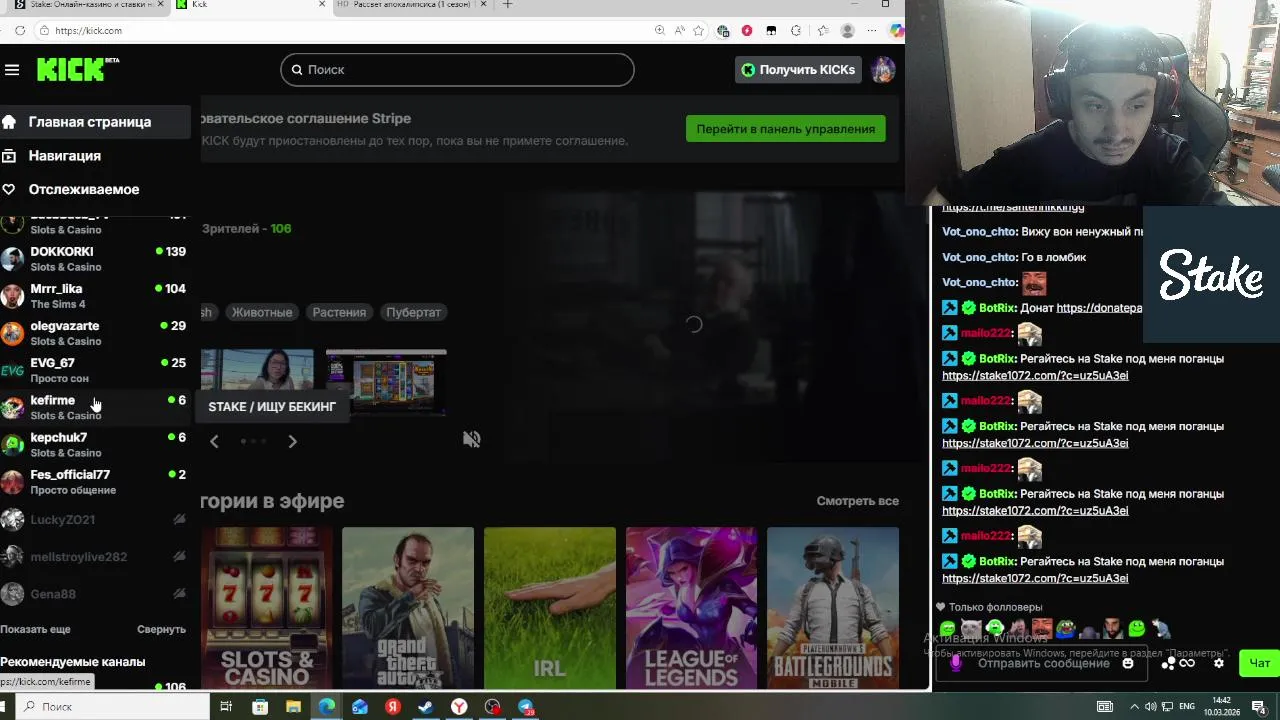Go to Главная страница in sidebar
This screenshot has width=1280, height=720.
[95, 122]
